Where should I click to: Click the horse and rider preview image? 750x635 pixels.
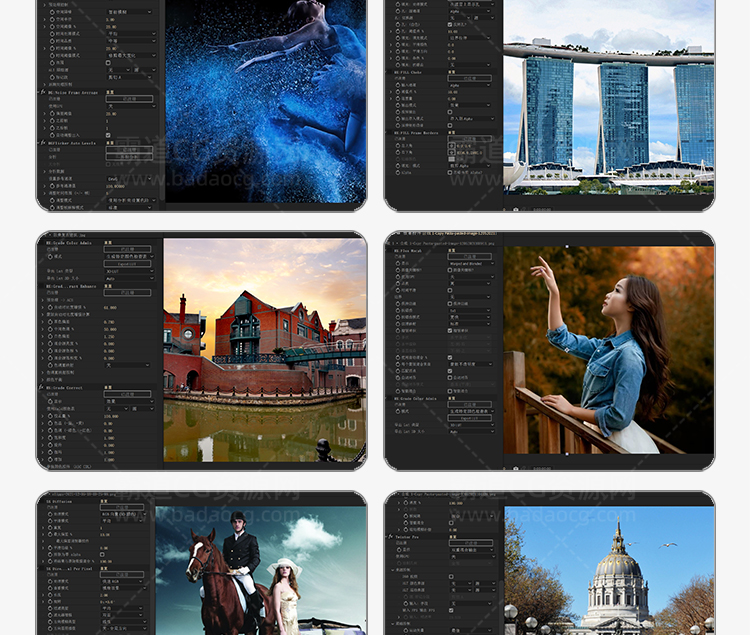click(261, 570)
